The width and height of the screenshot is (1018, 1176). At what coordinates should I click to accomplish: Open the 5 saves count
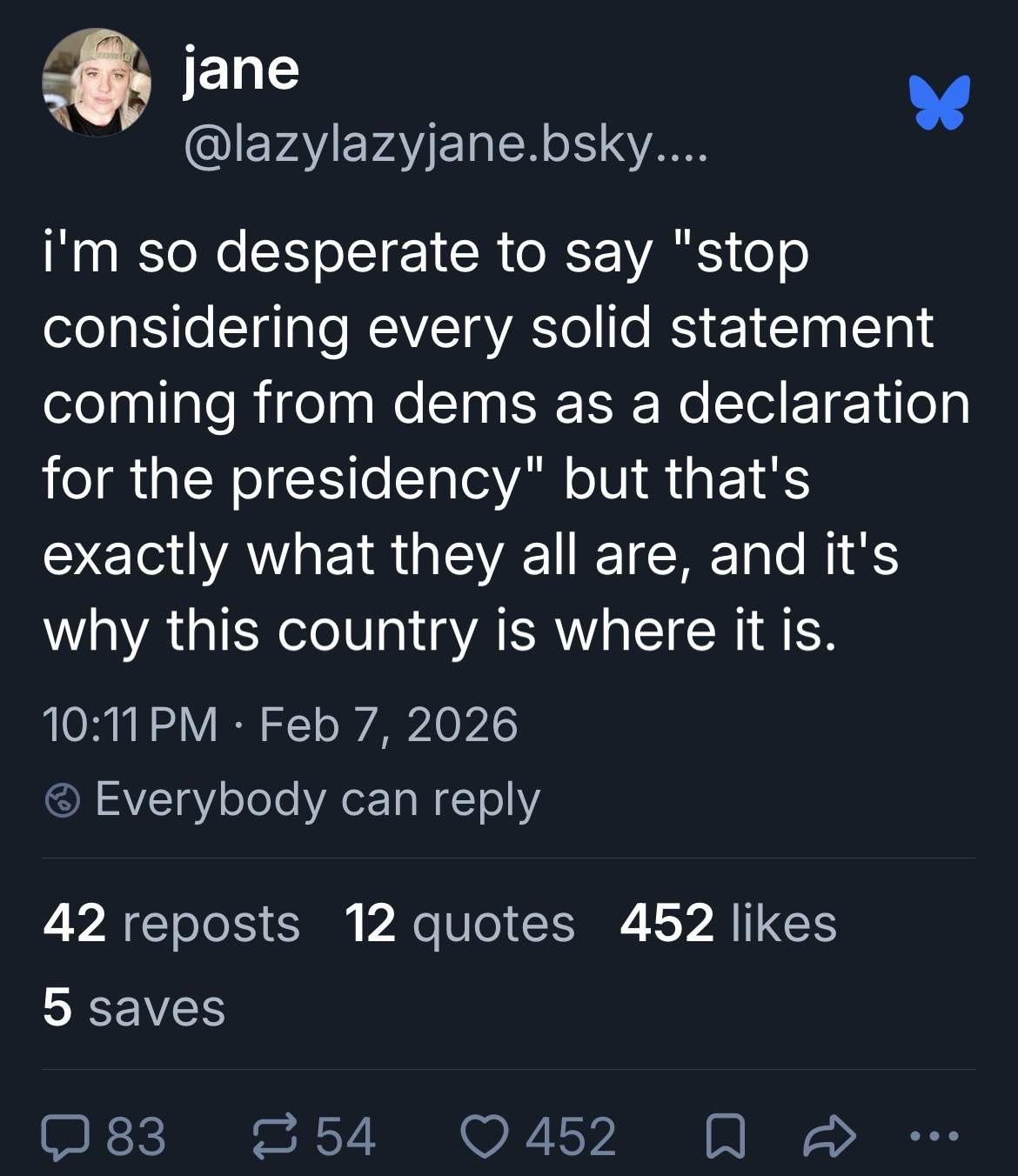(x=134, y=1007)
